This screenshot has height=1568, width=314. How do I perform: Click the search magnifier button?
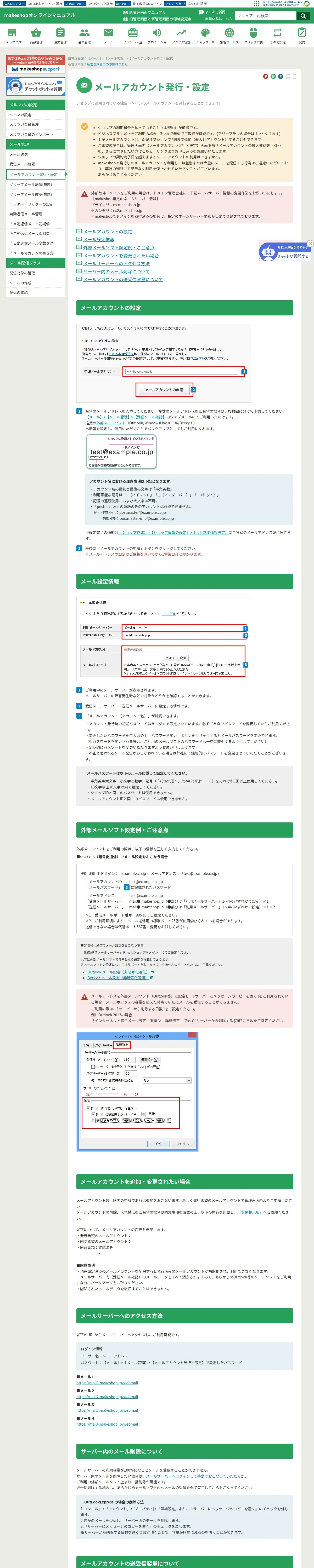click(x=303, y=16)
